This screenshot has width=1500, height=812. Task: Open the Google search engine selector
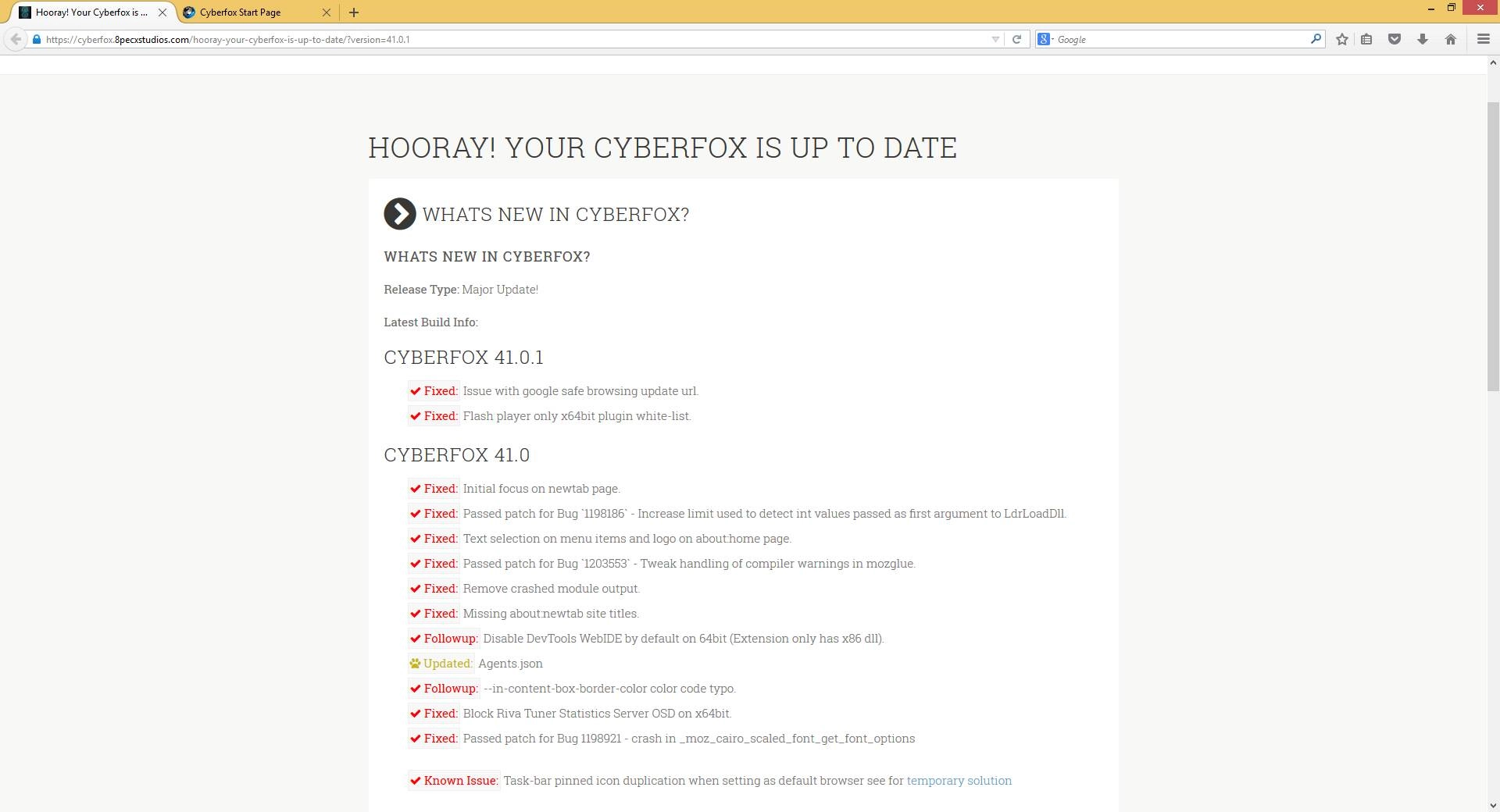click(1045, 39)
